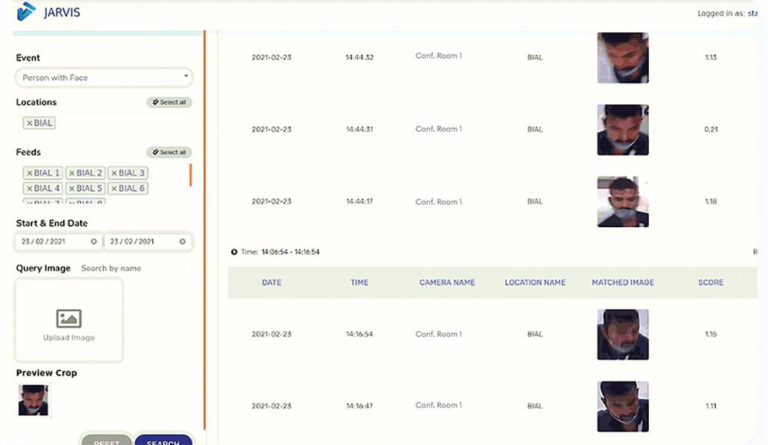The height and width of the screenshot is (445, 768).
Task: Click the JARVIS logo icon
Action: [x=25, y=12]
